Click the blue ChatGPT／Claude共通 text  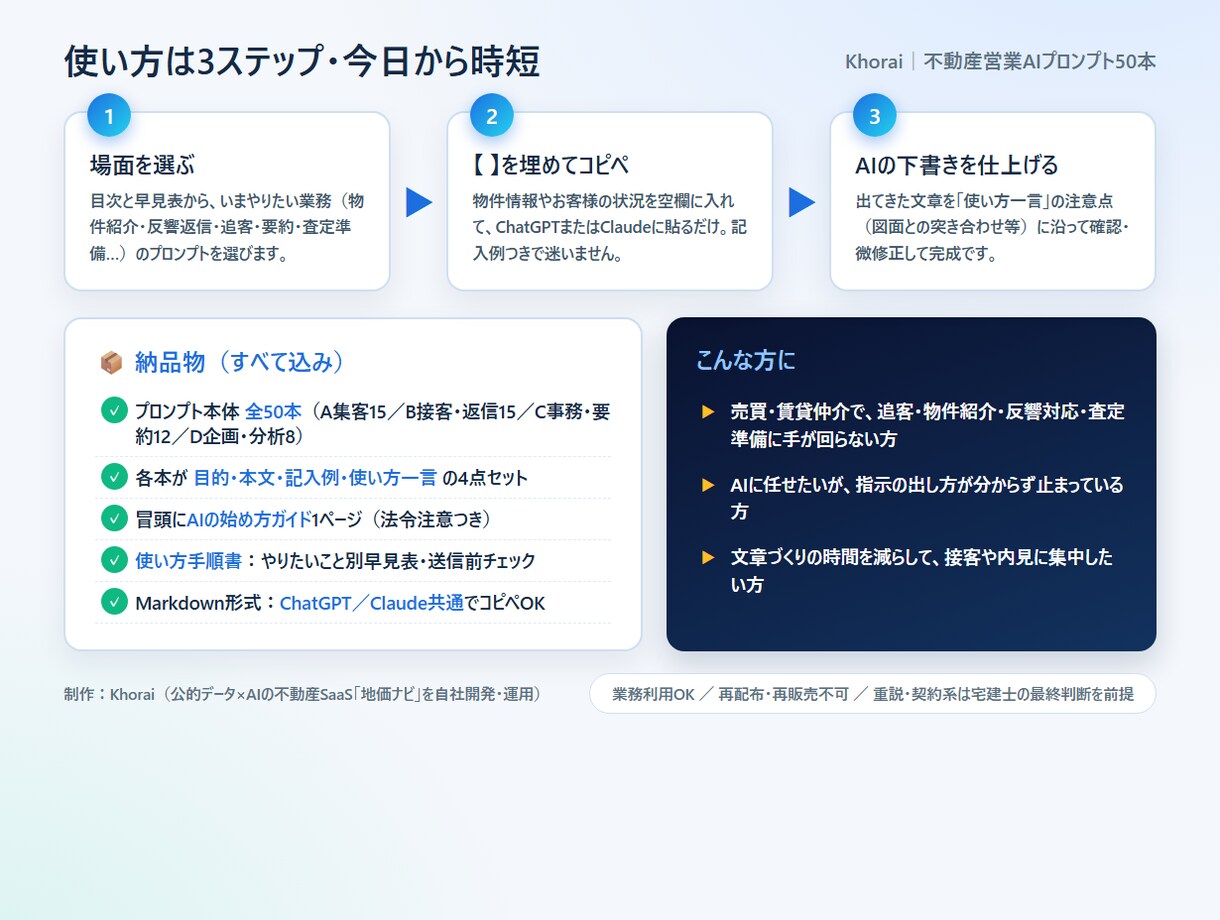372,603
